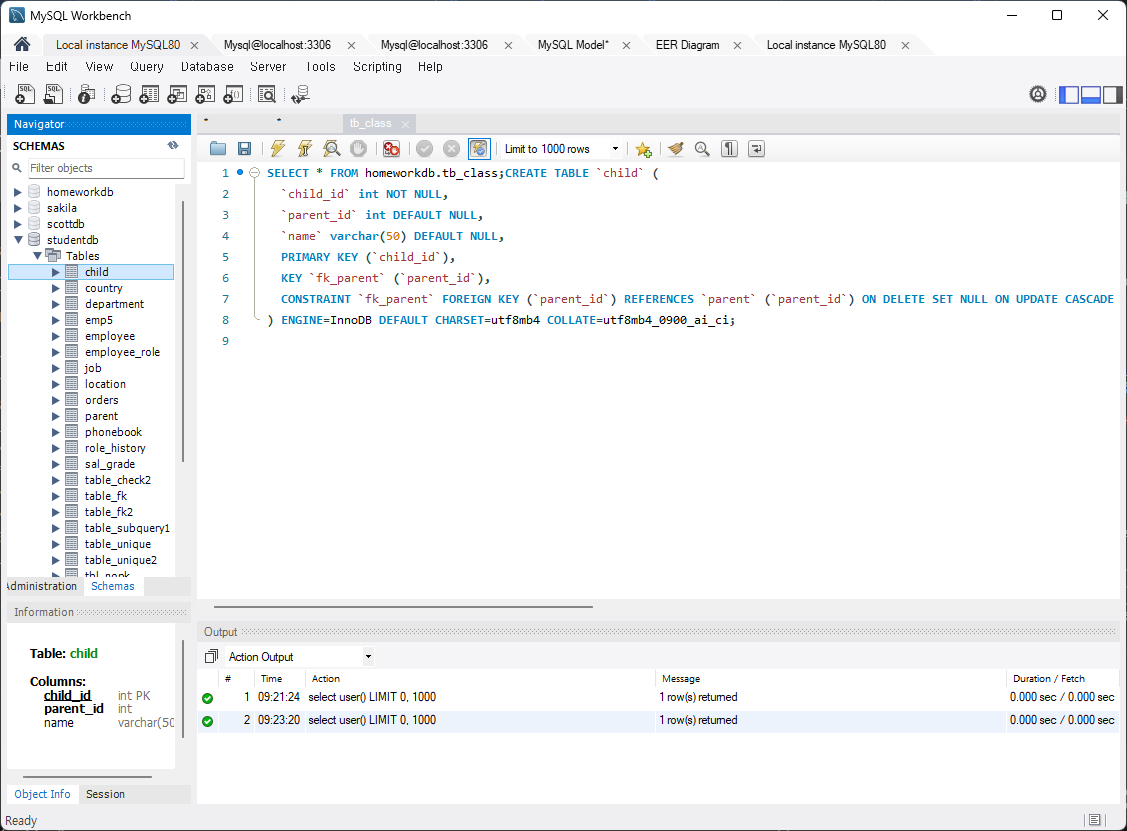Switch to the Session tab
Image resolution: width=1127 pixels, height=831 pixels.
point(105,794)
